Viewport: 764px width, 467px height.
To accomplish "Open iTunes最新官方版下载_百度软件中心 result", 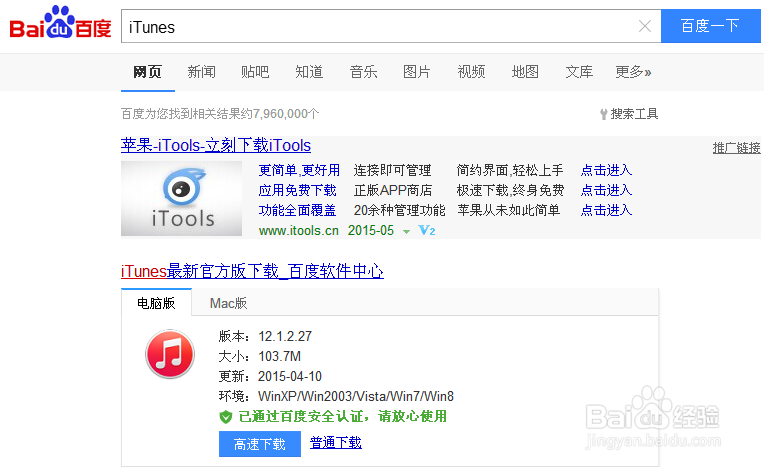I will pyautogui.click(x=252, y=271).
